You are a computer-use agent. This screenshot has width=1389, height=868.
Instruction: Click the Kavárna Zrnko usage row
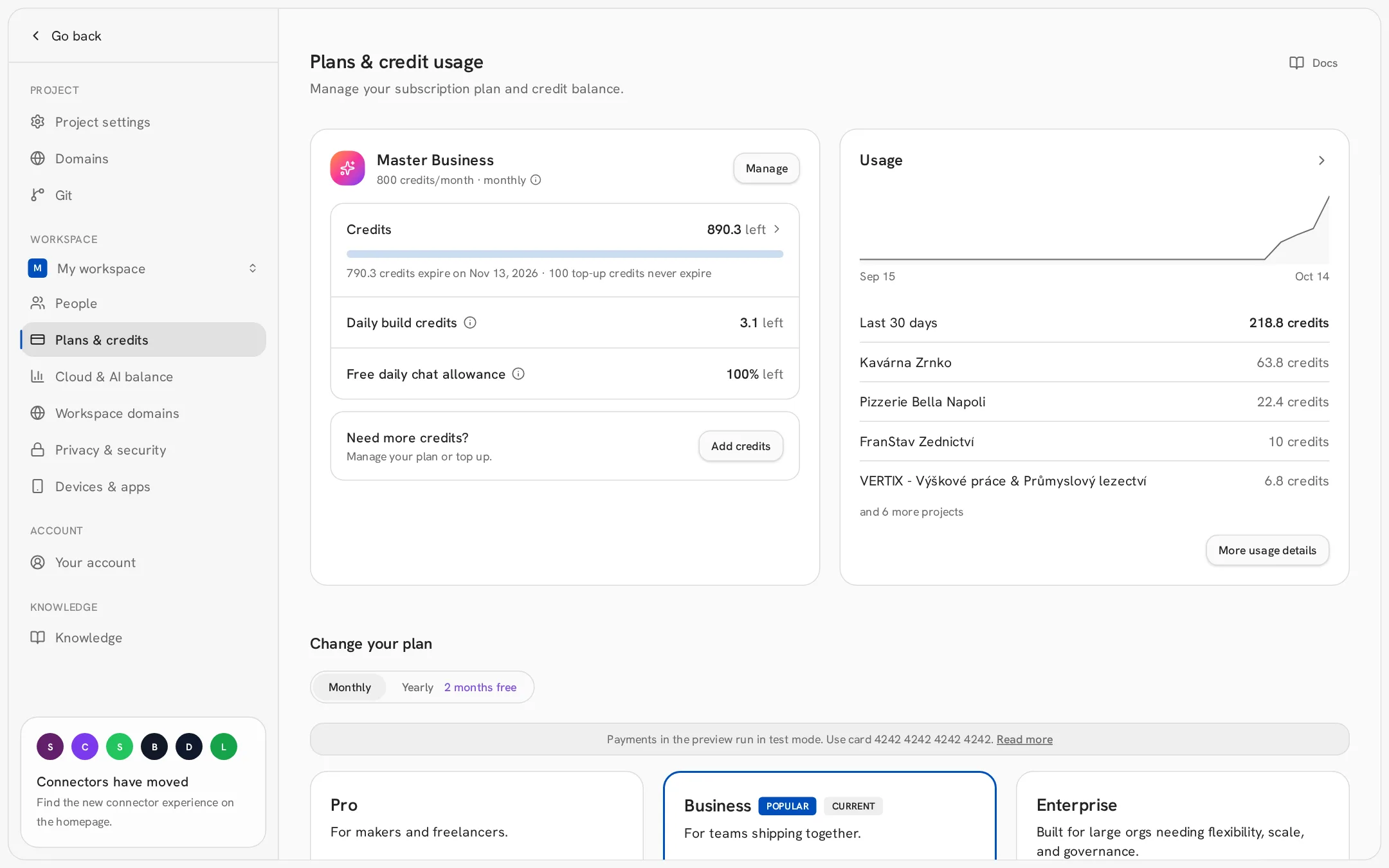(x=1094, y=362)
